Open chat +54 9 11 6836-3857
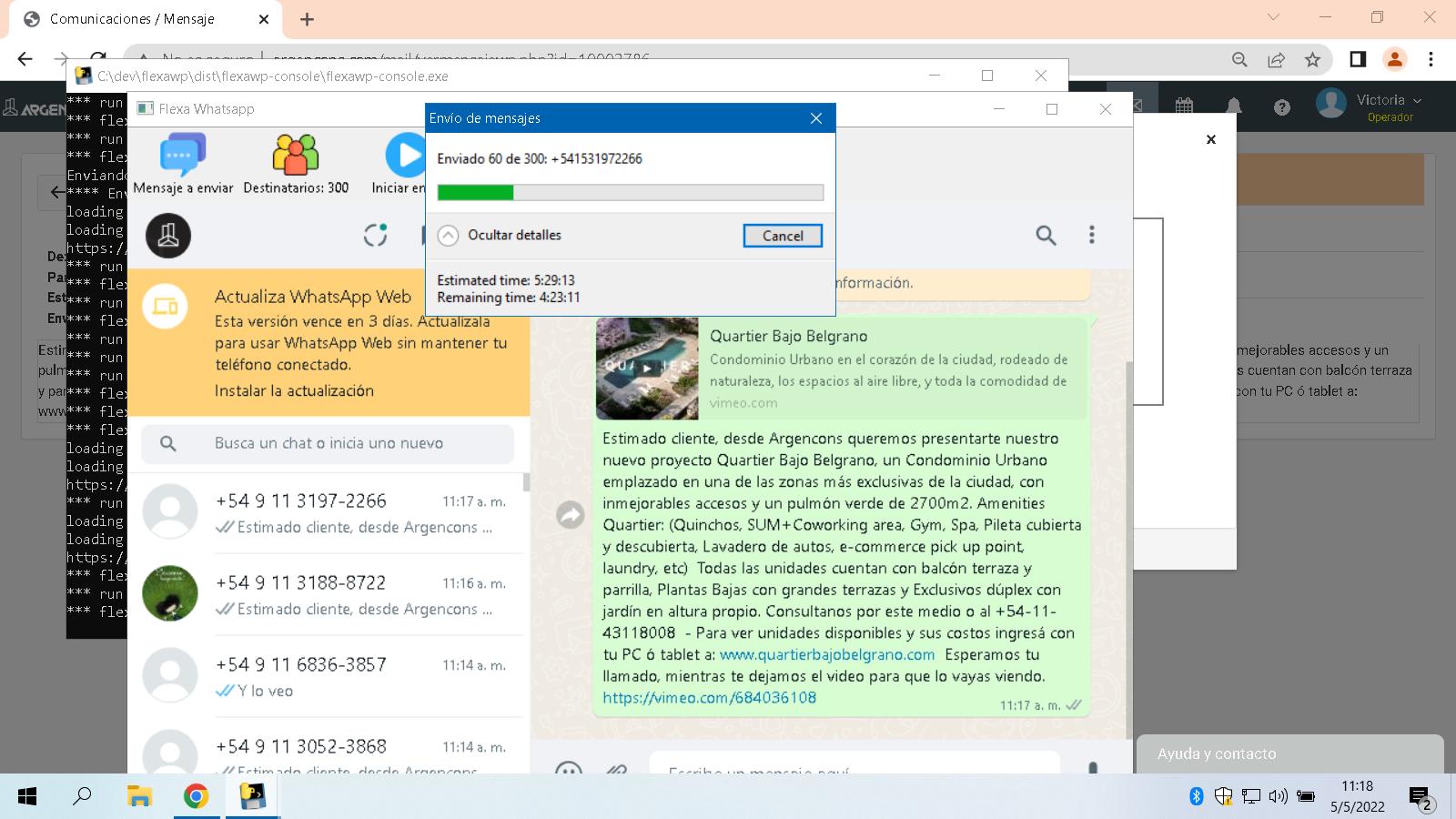The width and height of the screenshot is (1456, 819). point(326,676)
